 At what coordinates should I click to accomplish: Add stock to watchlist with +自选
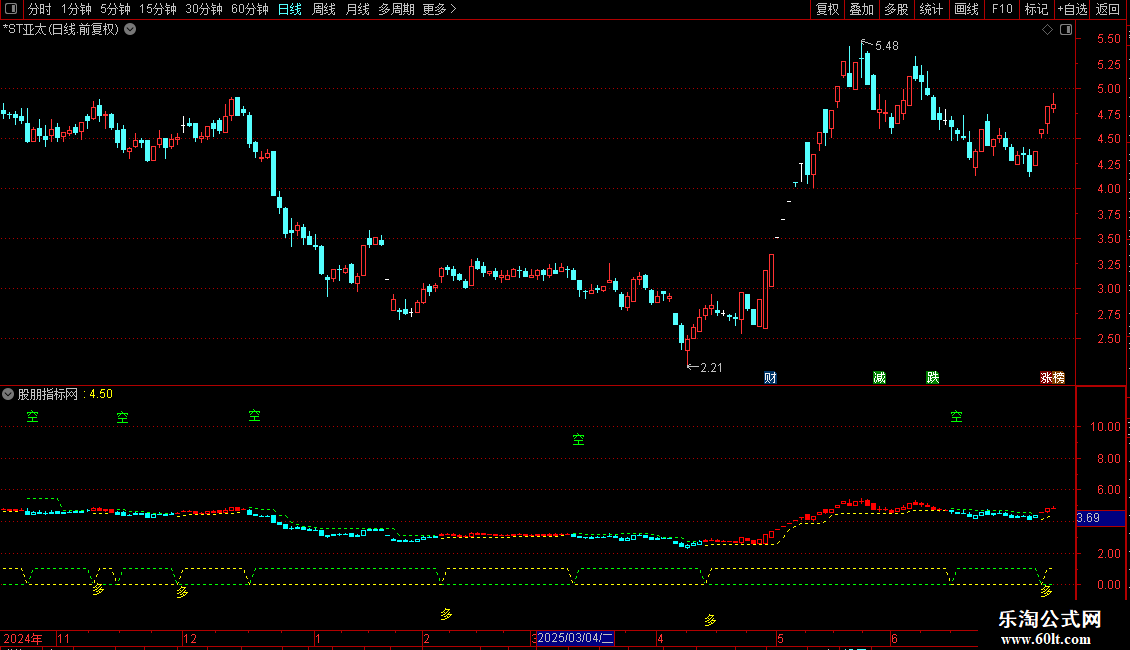tap(1072, 9)
